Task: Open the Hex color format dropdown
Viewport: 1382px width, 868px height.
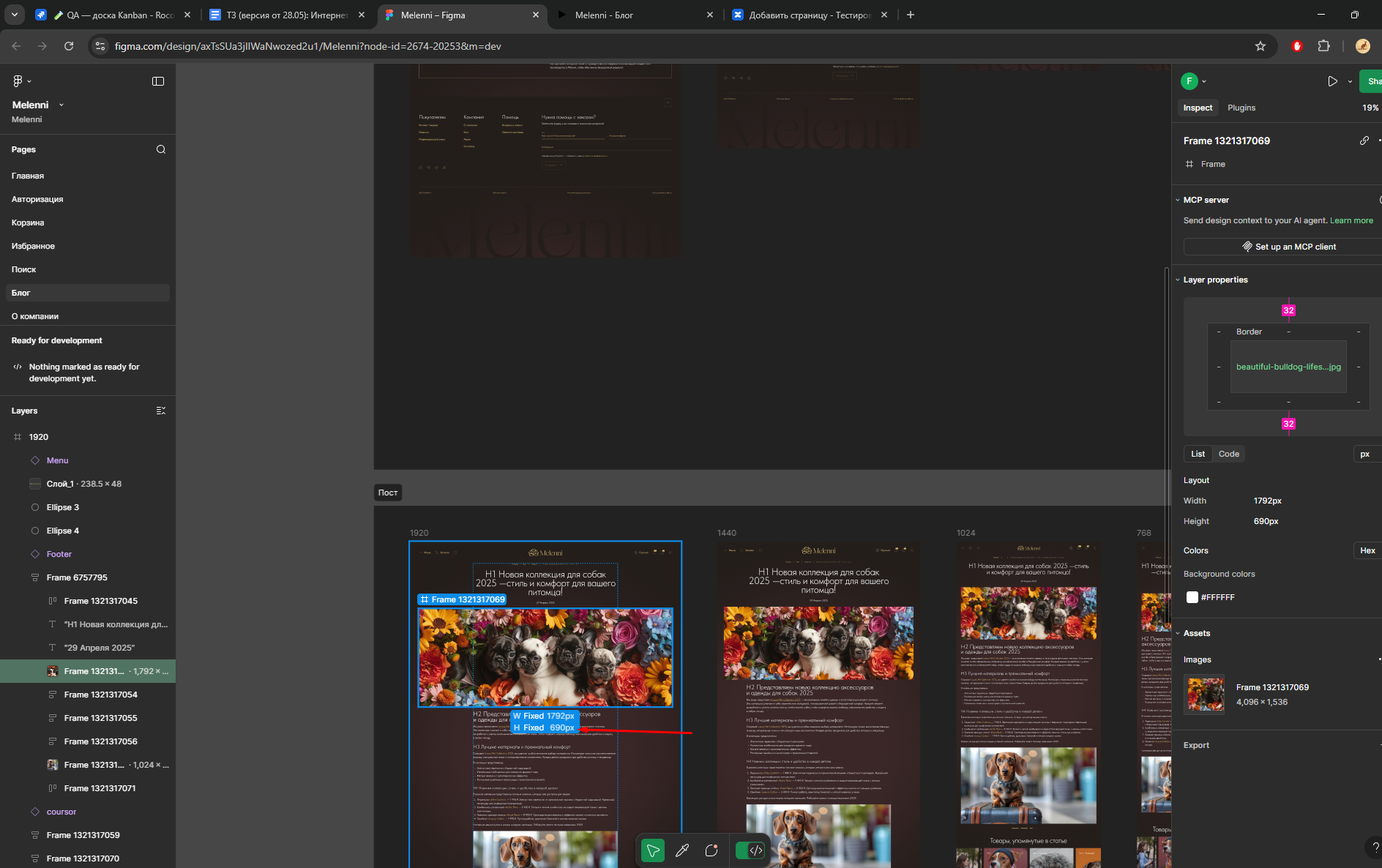Action: click(1367, 550)
